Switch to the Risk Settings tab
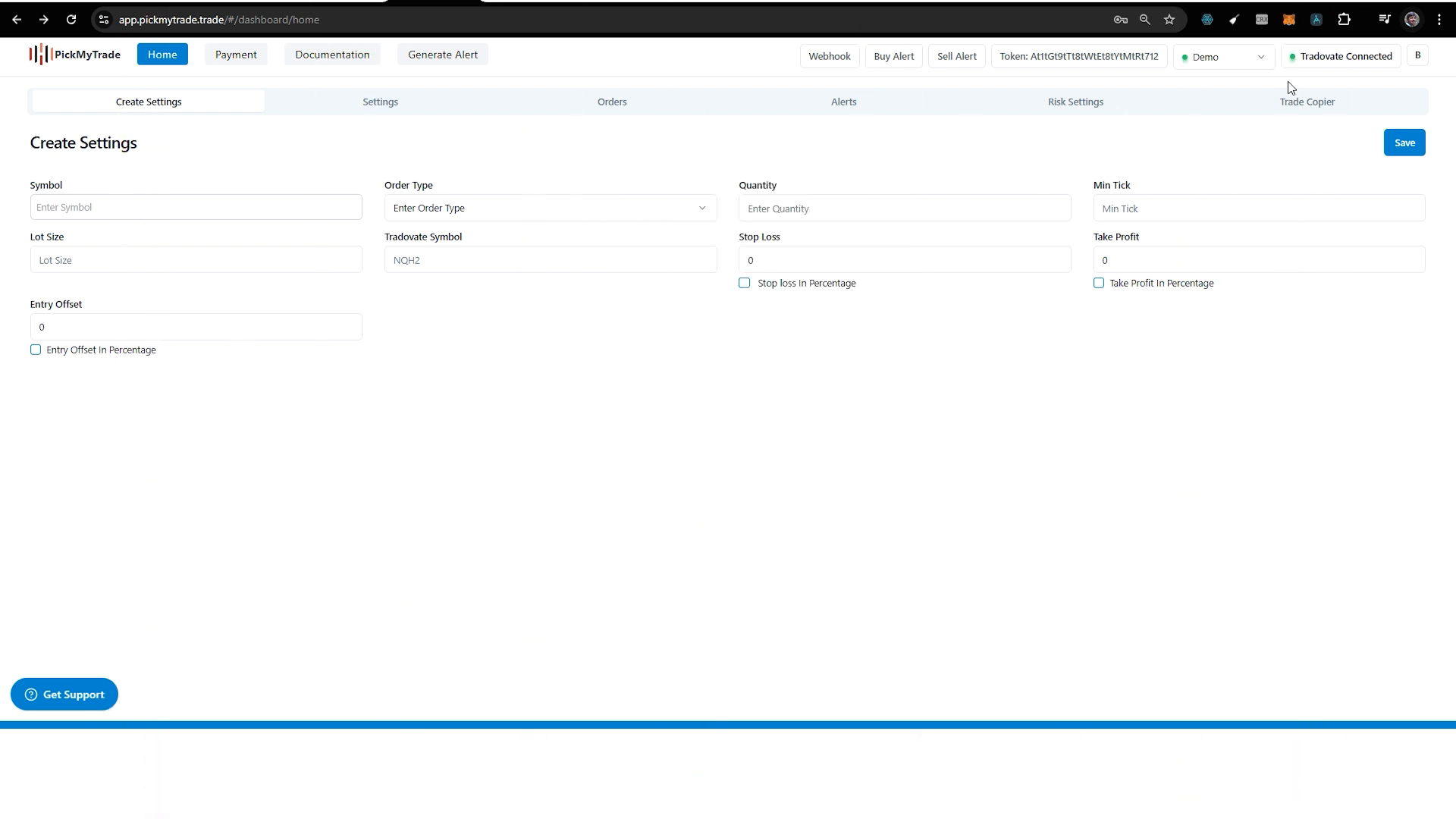 (x=1075, y=101)
